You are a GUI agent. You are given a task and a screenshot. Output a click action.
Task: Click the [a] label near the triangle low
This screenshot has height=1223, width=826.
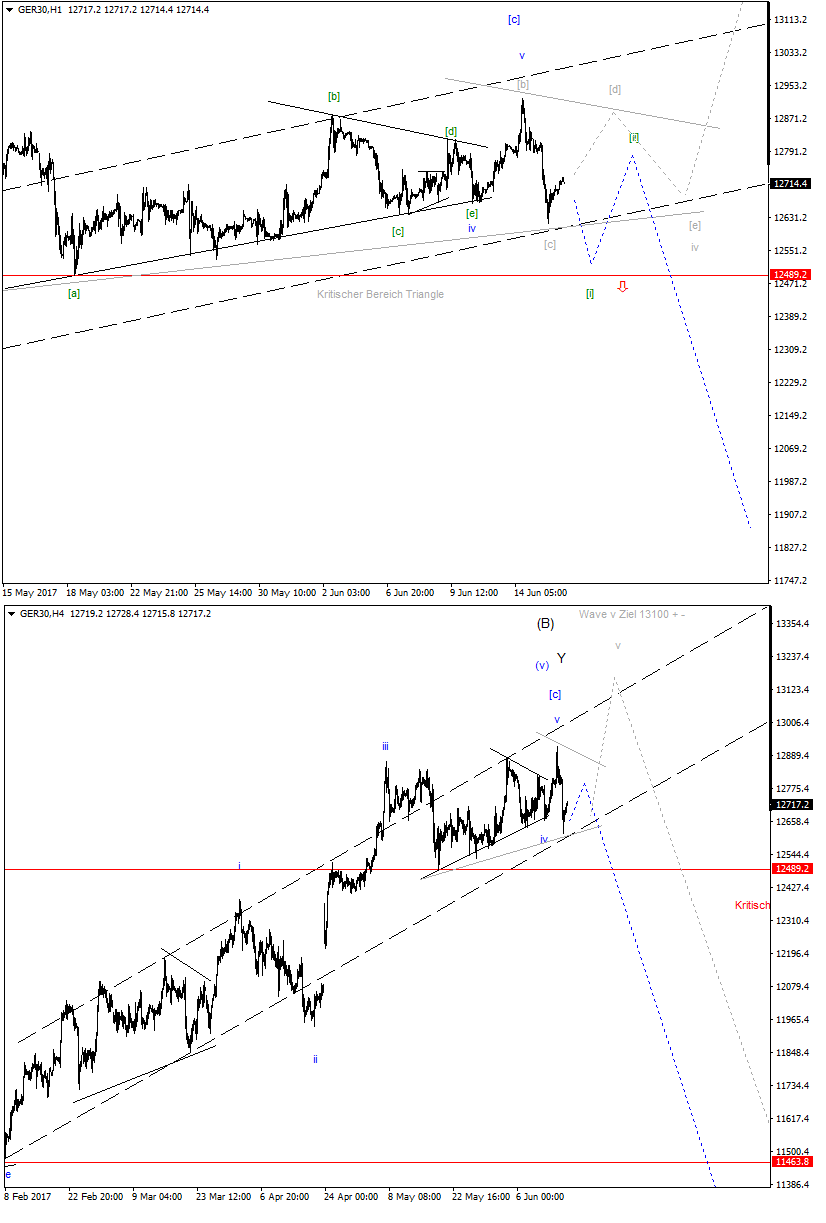pos(73,292)
